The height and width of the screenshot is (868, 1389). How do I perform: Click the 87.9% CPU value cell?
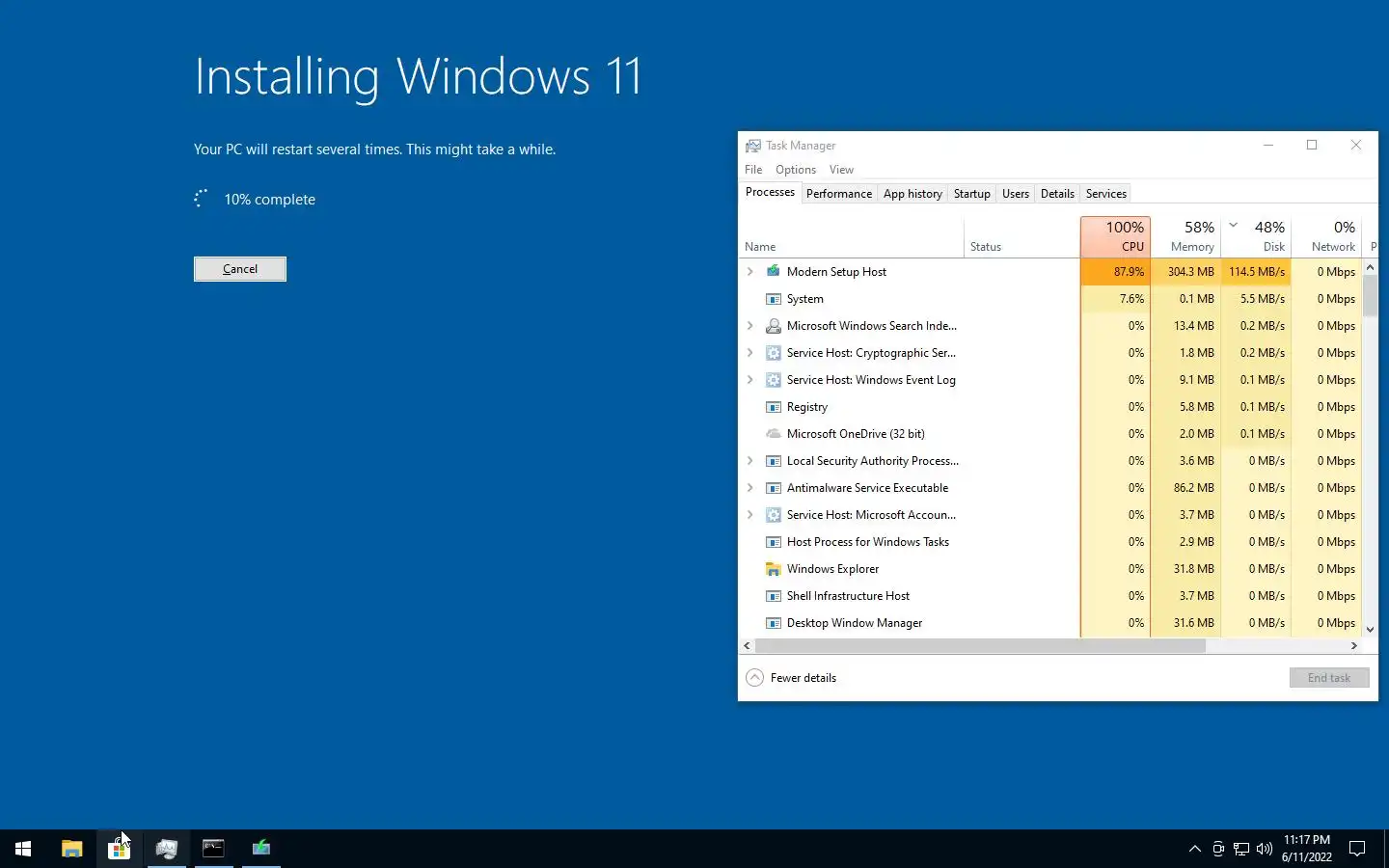[1115, 272]
